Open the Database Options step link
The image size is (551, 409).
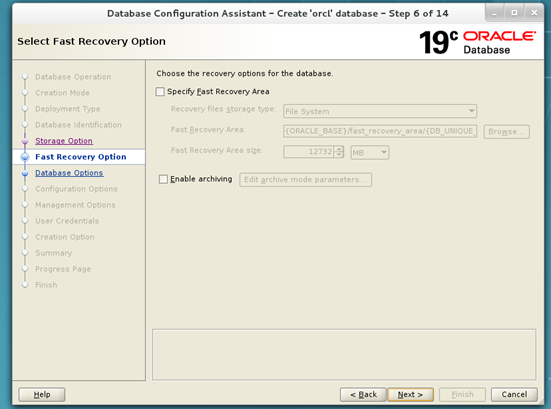69,173
